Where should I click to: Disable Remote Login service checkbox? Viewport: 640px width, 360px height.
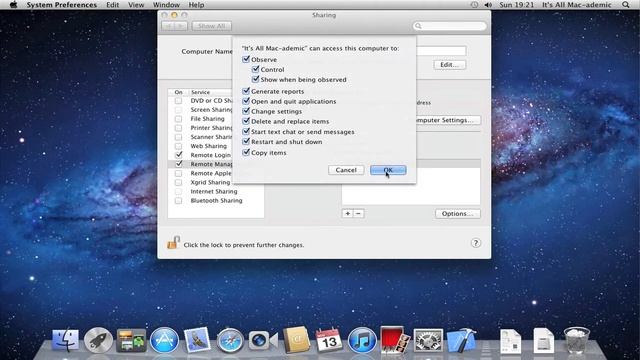(x=178, y=155)
